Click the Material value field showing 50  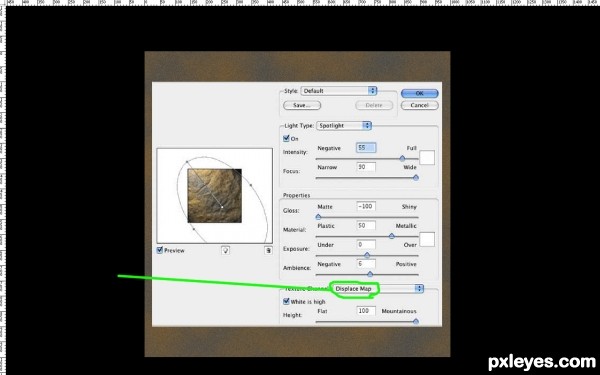click(366, 225)
